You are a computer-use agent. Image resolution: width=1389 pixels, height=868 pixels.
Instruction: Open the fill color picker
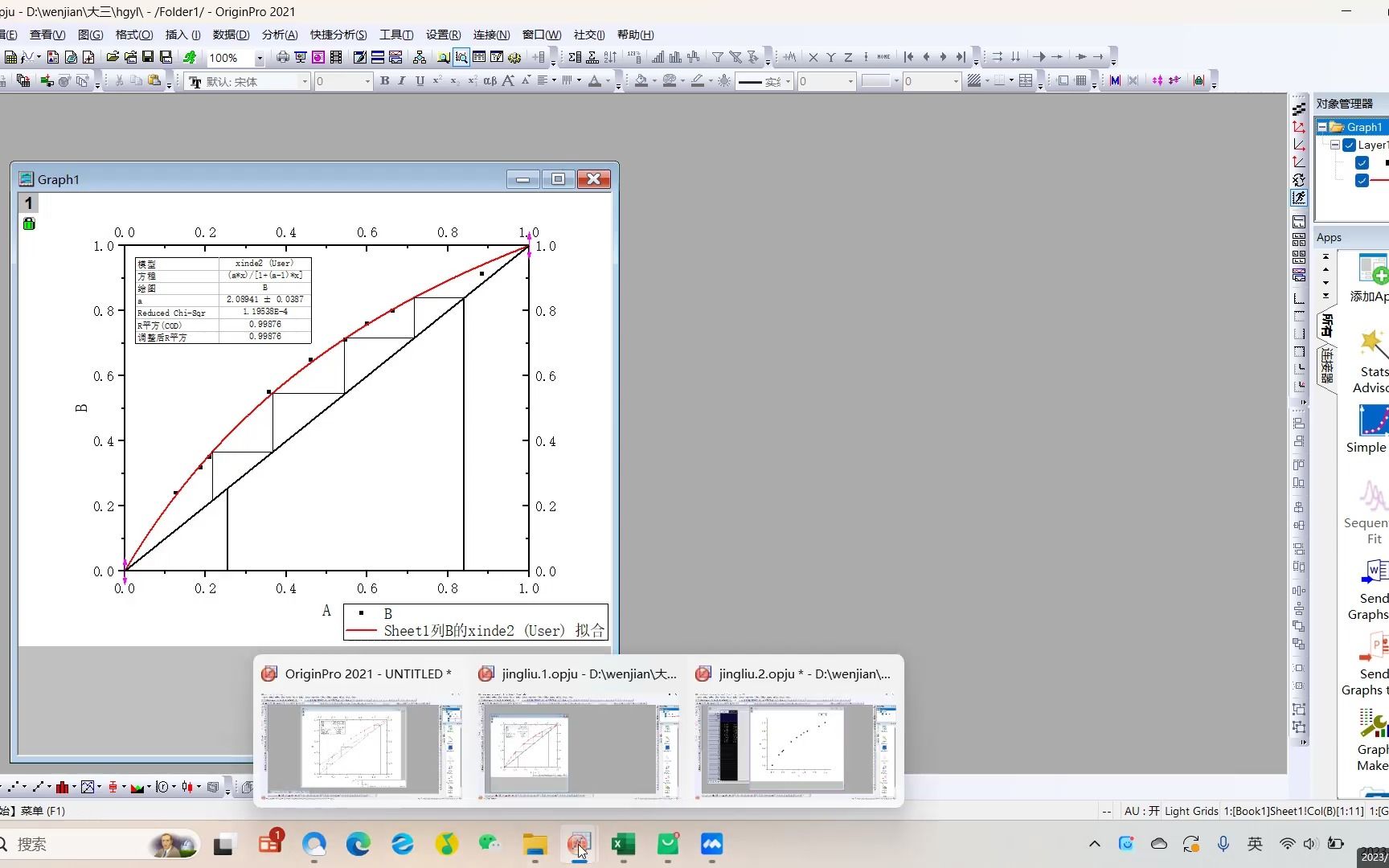(644, 81)
